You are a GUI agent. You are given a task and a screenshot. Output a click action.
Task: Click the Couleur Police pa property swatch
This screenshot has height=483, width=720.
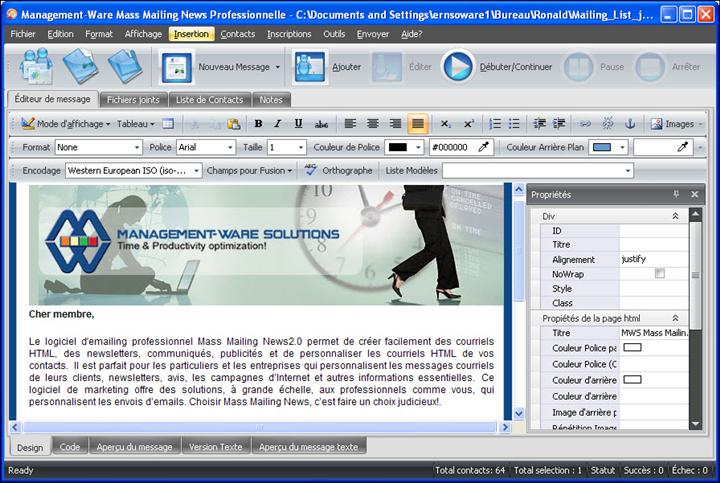[632, 348]
